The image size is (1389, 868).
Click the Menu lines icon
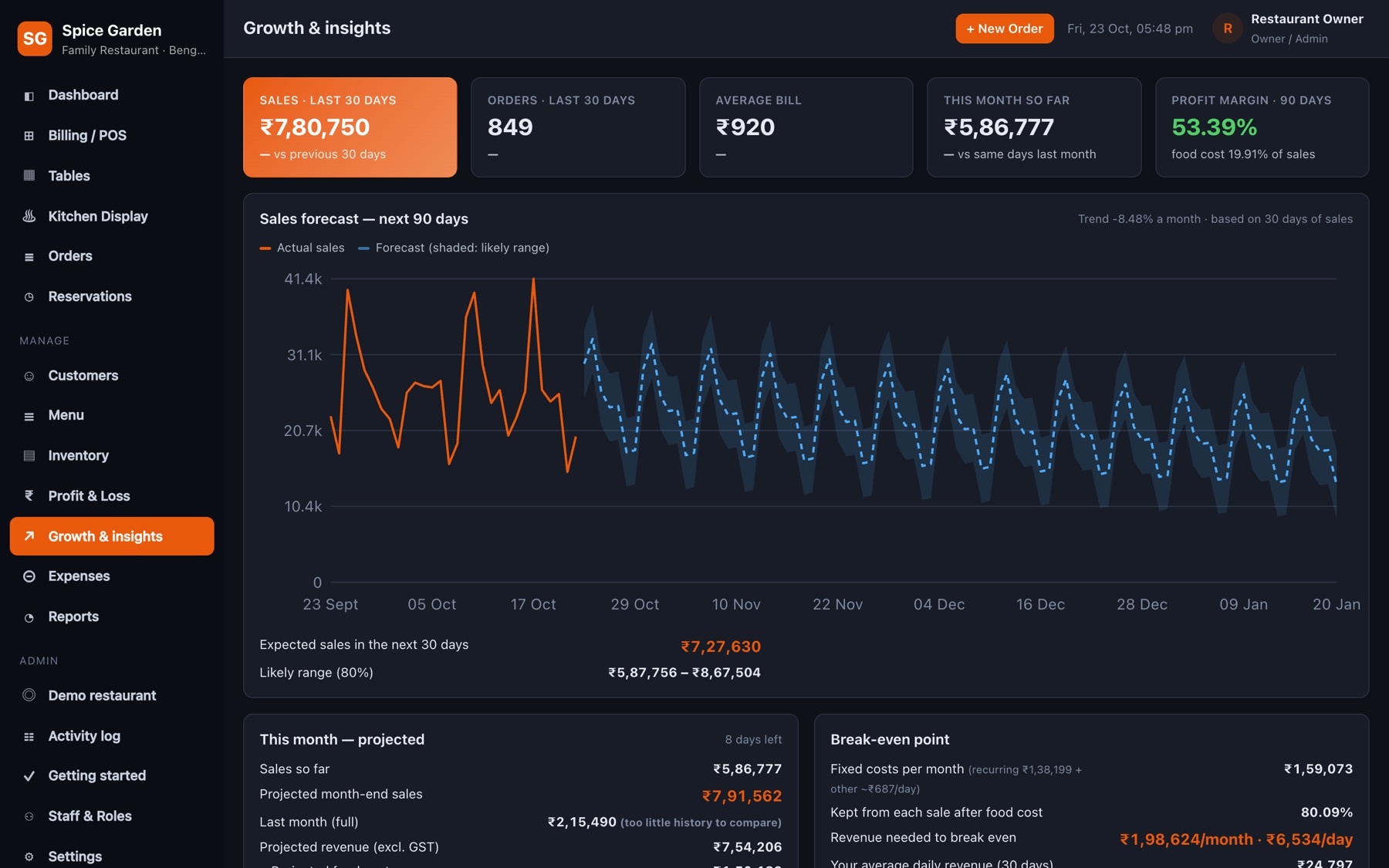point(29,416)
